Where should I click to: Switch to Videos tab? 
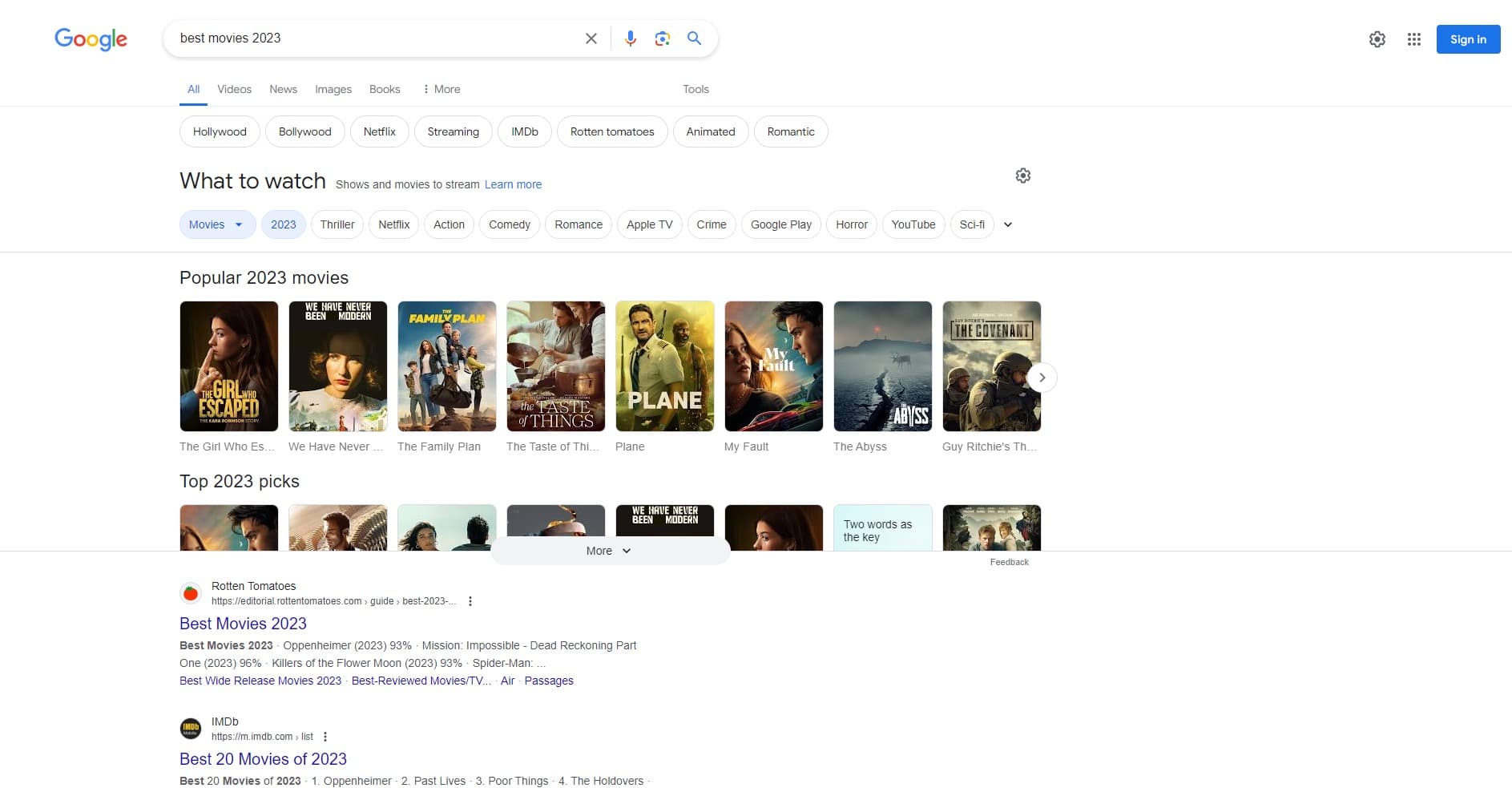(x=234, y=89)
